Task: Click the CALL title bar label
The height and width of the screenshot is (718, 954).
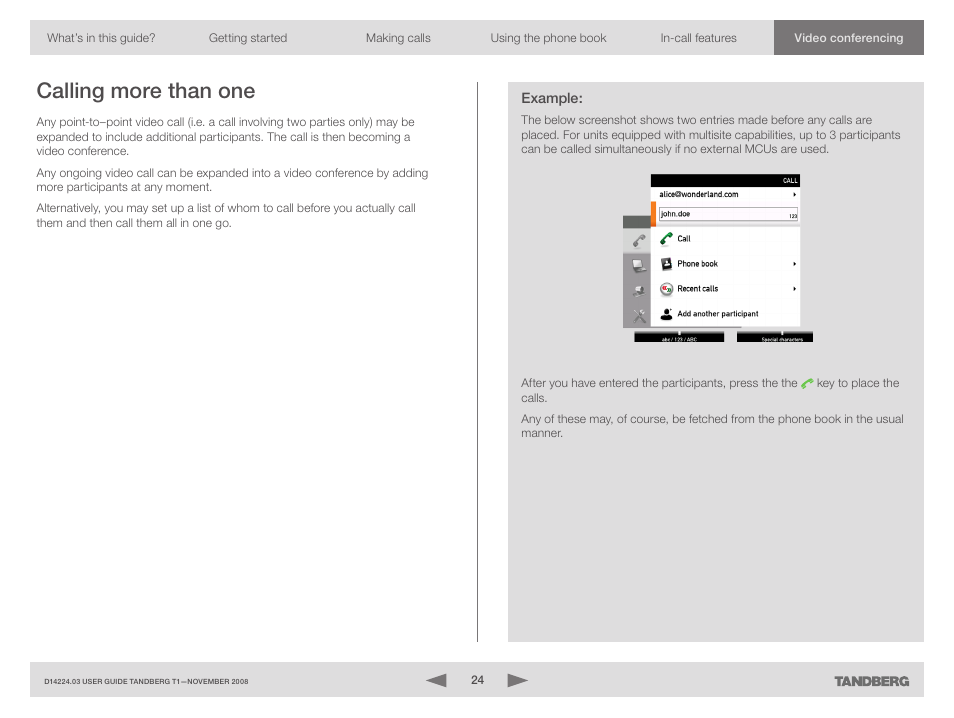Action: pos(790,181)
